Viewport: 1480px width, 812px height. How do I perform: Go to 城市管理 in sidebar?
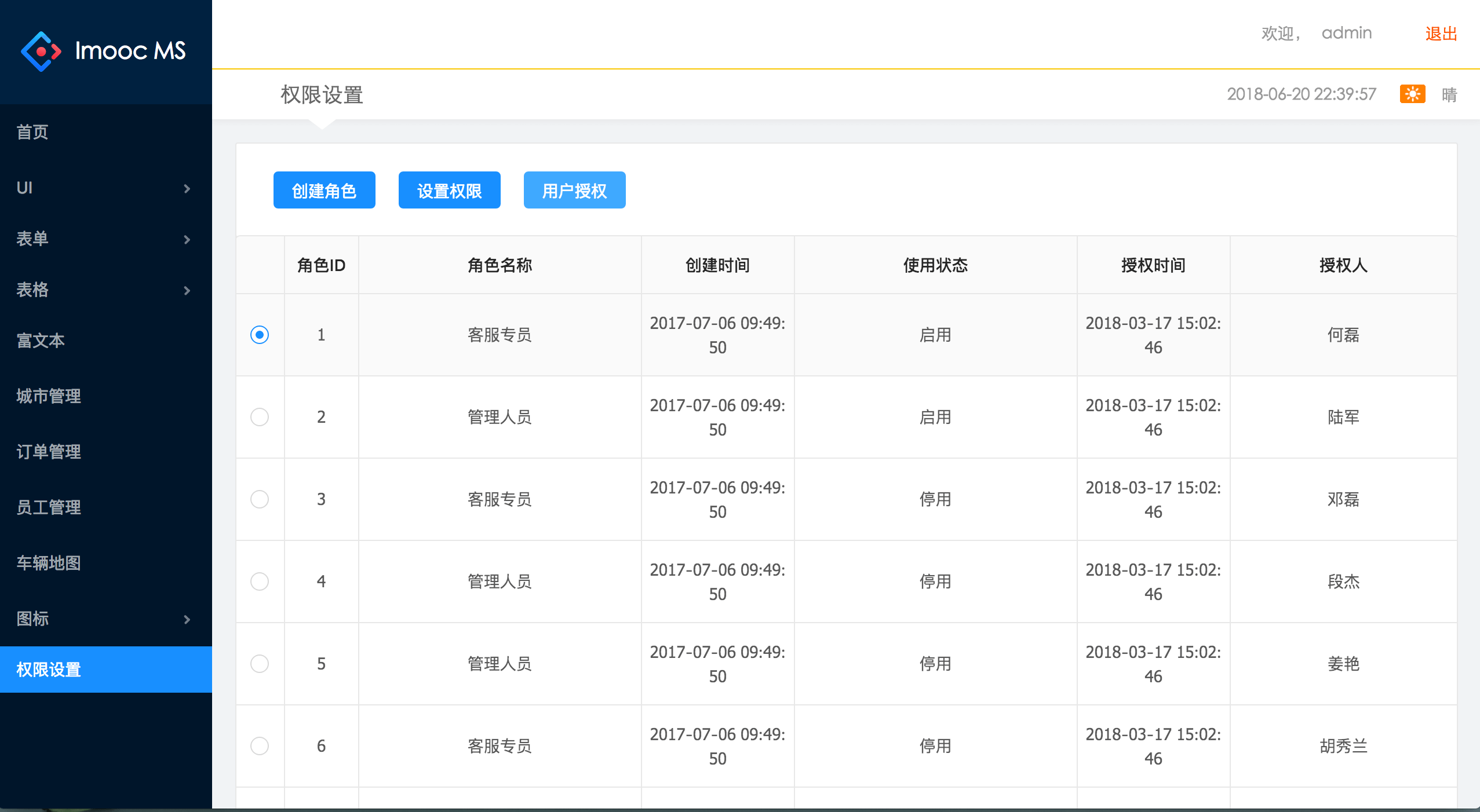coord(106,396)
